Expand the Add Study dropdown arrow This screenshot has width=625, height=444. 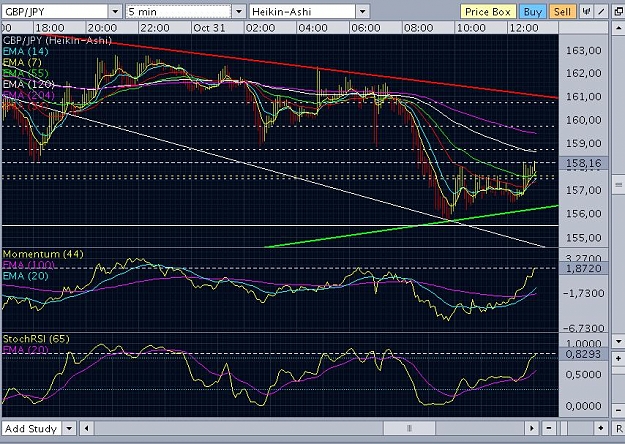click(x=69, y=429)
